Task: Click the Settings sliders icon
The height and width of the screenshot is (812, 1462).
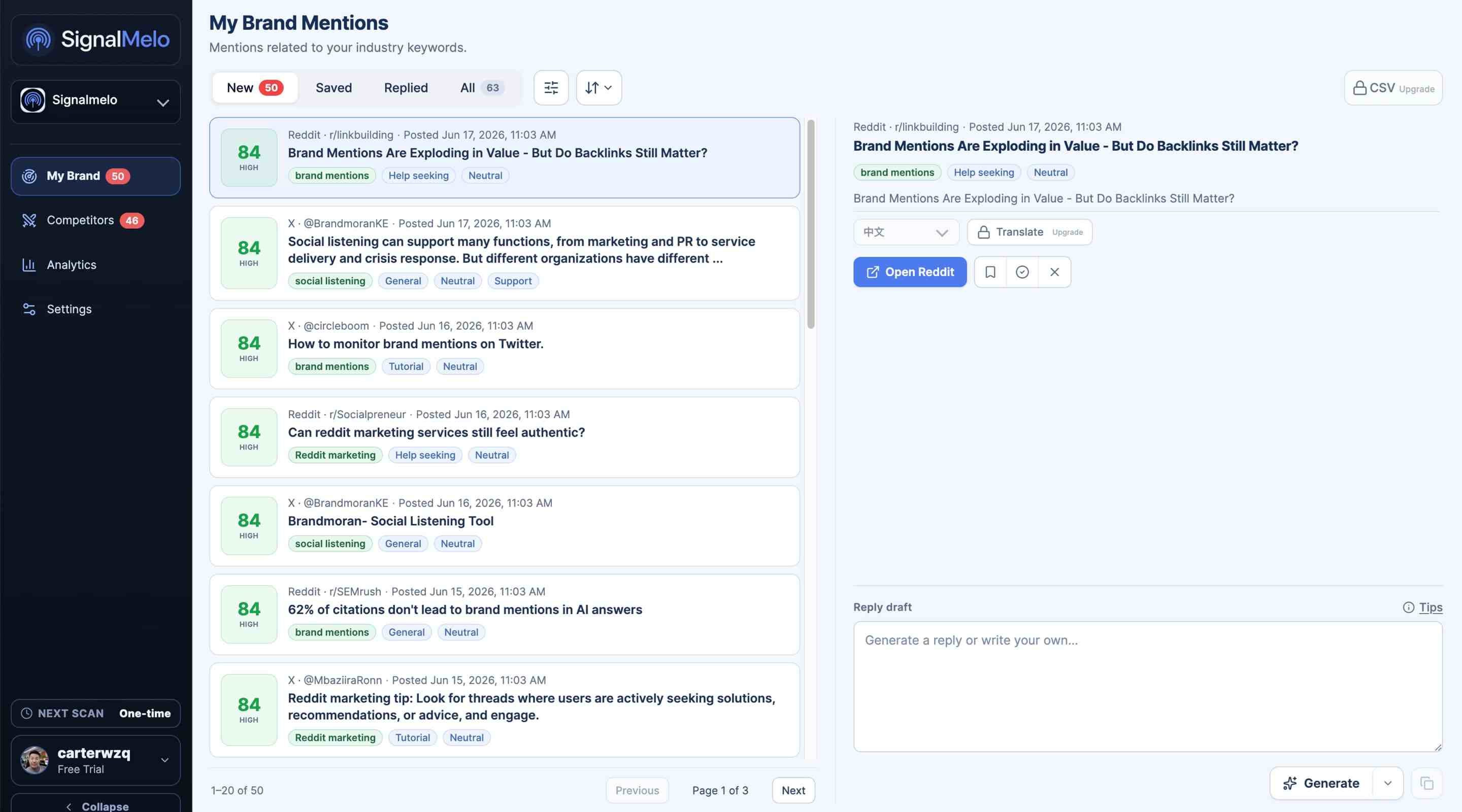Action: tap(29, 309)
